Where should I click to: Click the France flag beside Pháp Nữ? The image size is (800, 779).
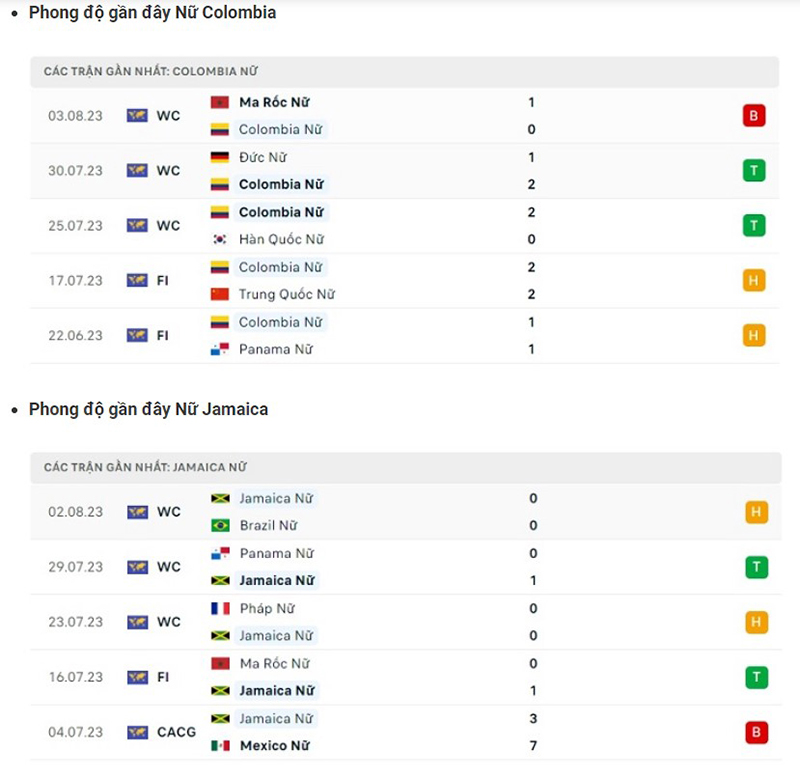tap(221, 608)
